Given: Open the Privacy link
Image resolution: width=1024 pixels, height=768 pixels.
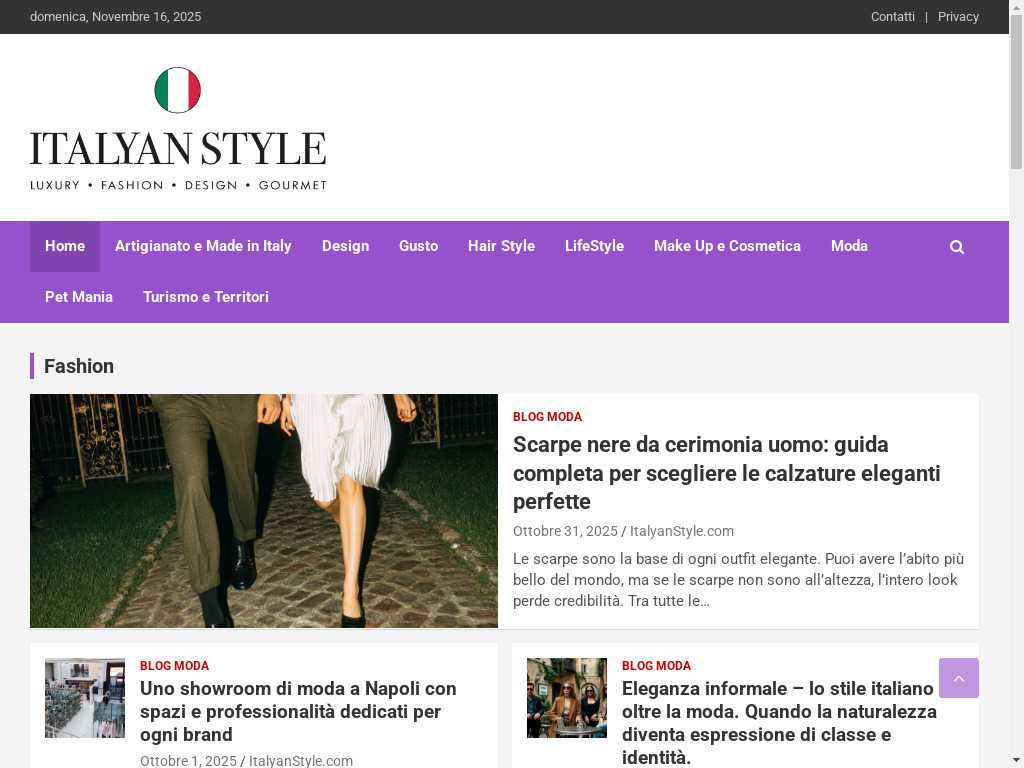Looking at the screenshot, I should tap(958, 17).
